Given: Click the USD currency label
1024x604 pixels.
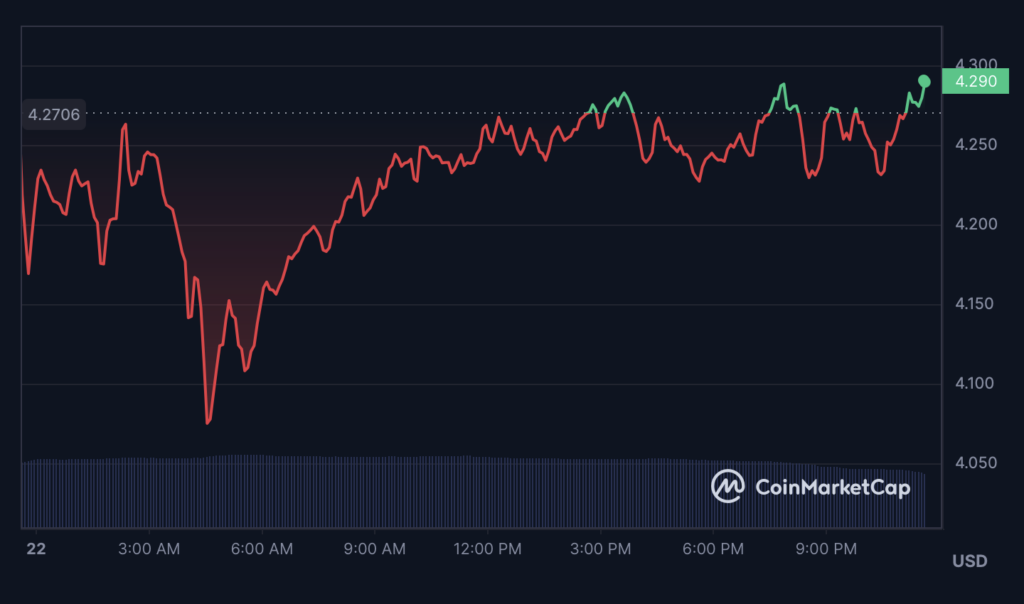Looking at the screenshot, I should tap(970, 561).
